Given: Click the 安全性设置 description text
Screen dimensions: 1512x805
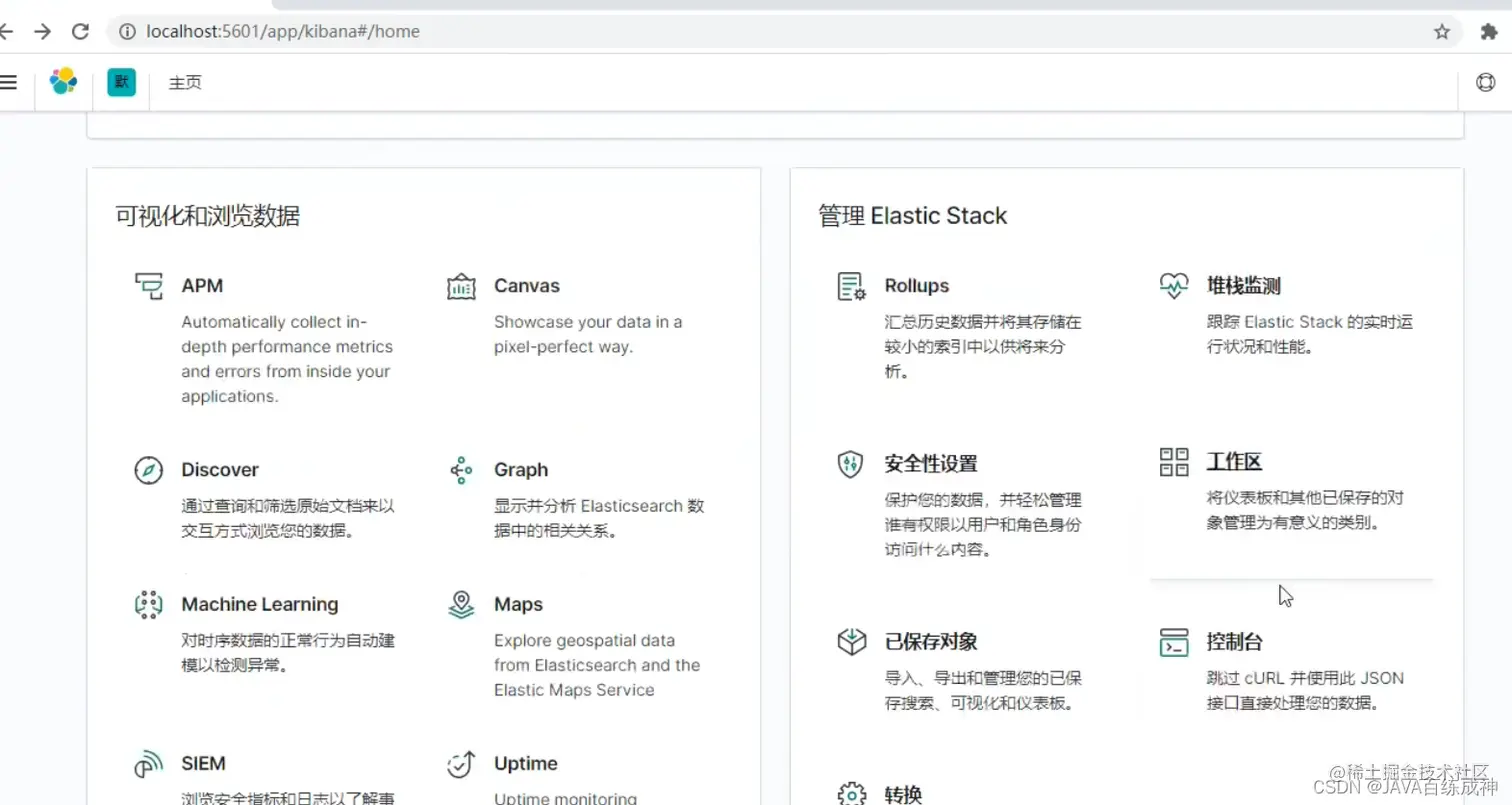Looking at the screenshot, I should point(983,525).
